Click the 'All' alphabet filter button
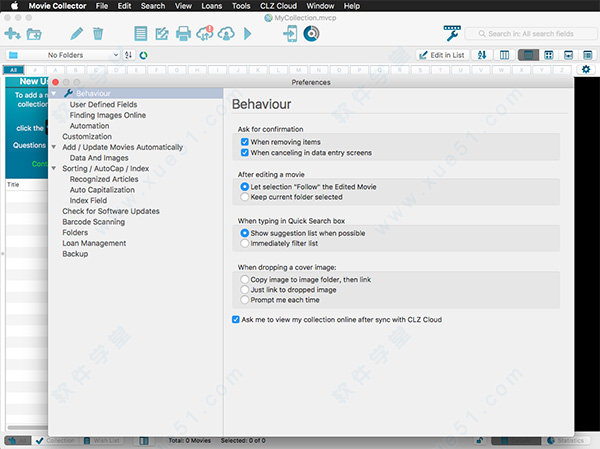Screen dimensions: 600x449 14,70
